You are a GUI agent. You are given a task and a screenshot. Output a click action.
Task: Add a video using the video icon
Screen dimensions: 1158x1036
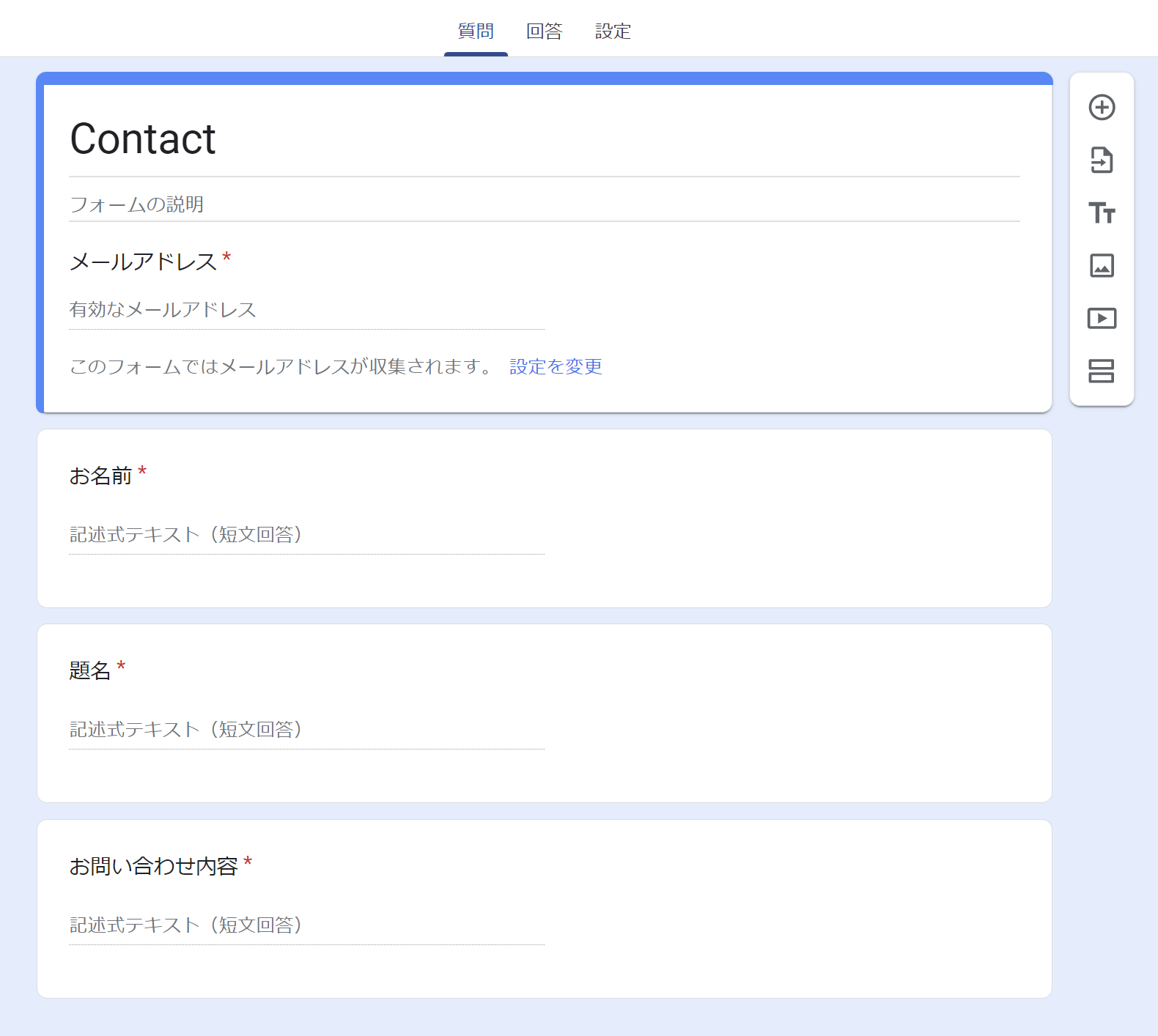click(x=1102, y=319)
